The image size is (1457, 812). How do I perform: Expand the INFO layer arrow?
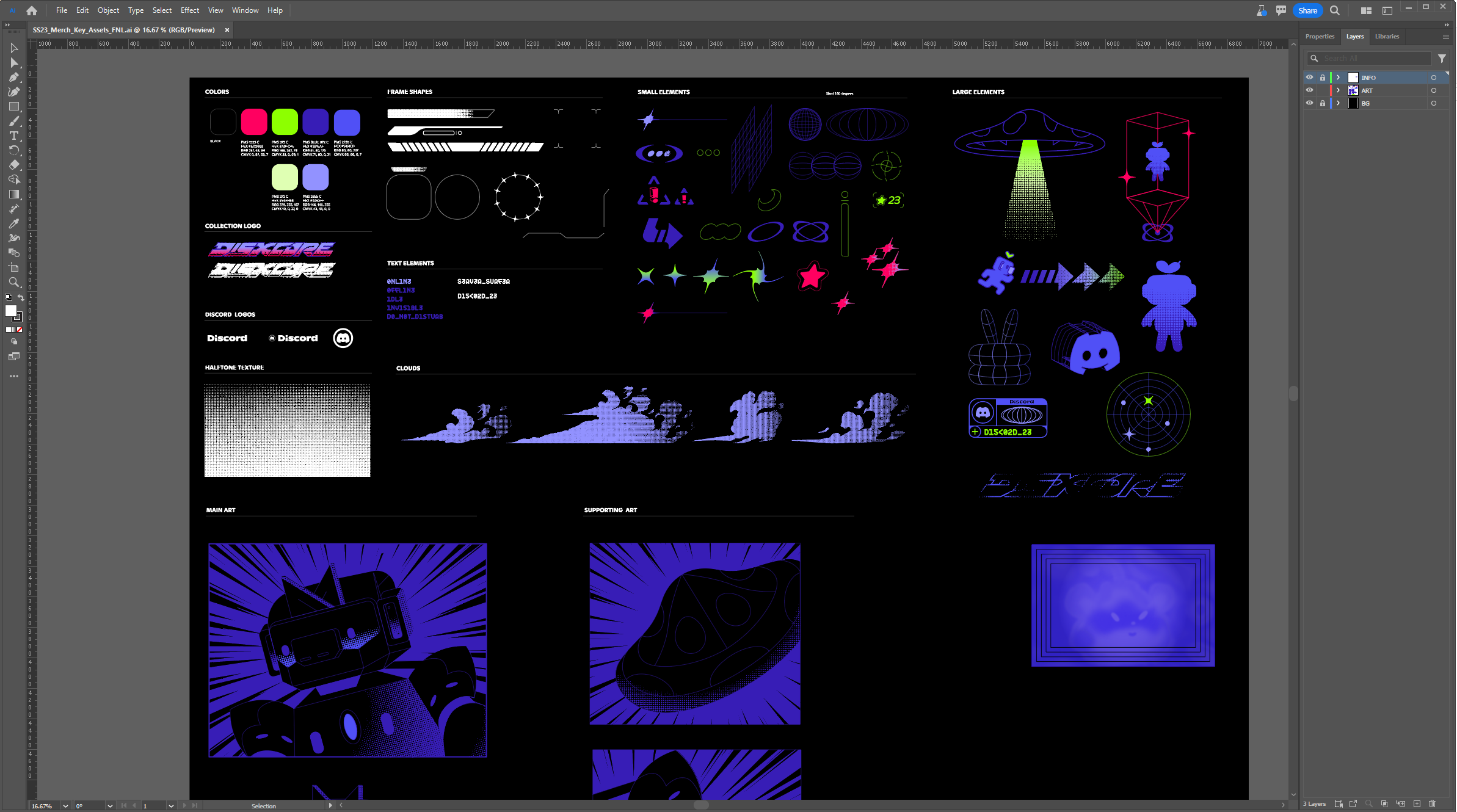(1338, 78)
